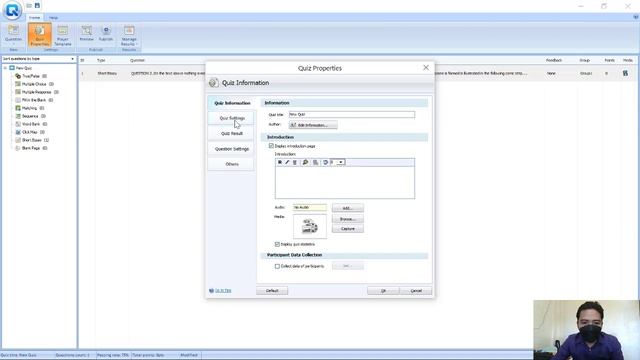Select Multiple Choice in question tree

(34, 84)
